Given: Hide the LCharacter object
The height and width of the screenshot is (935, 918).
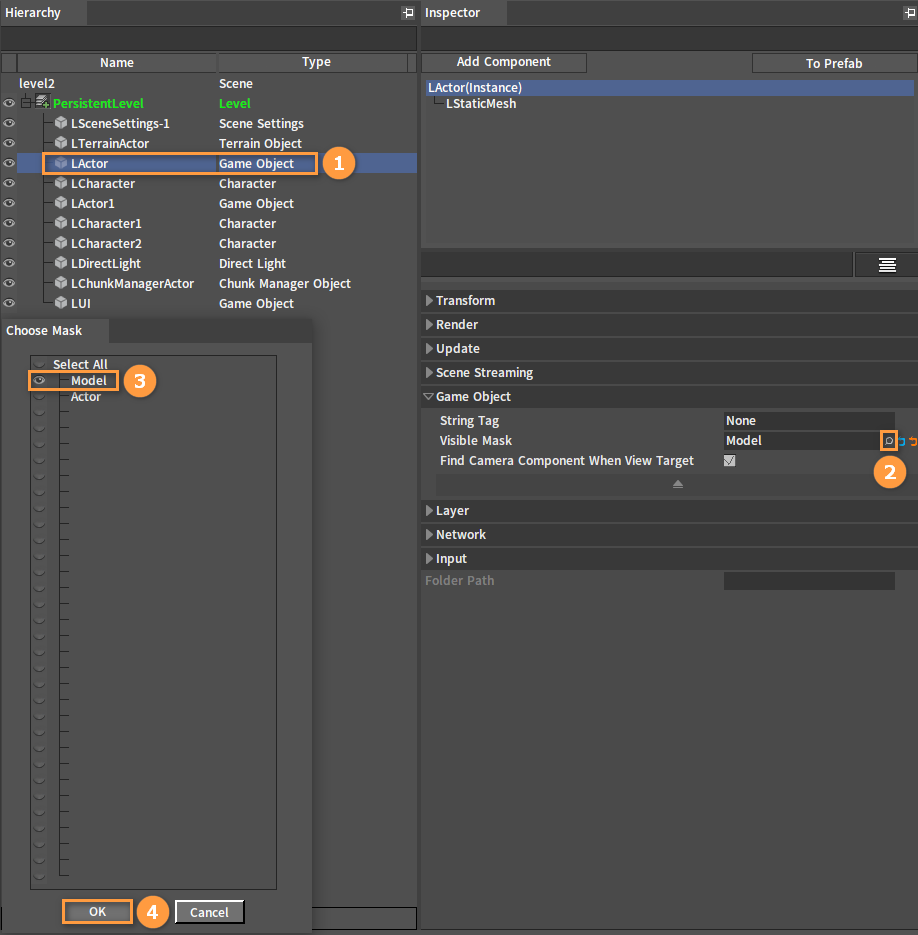Looking at the screenshot, I should click(x=9, y=183).
